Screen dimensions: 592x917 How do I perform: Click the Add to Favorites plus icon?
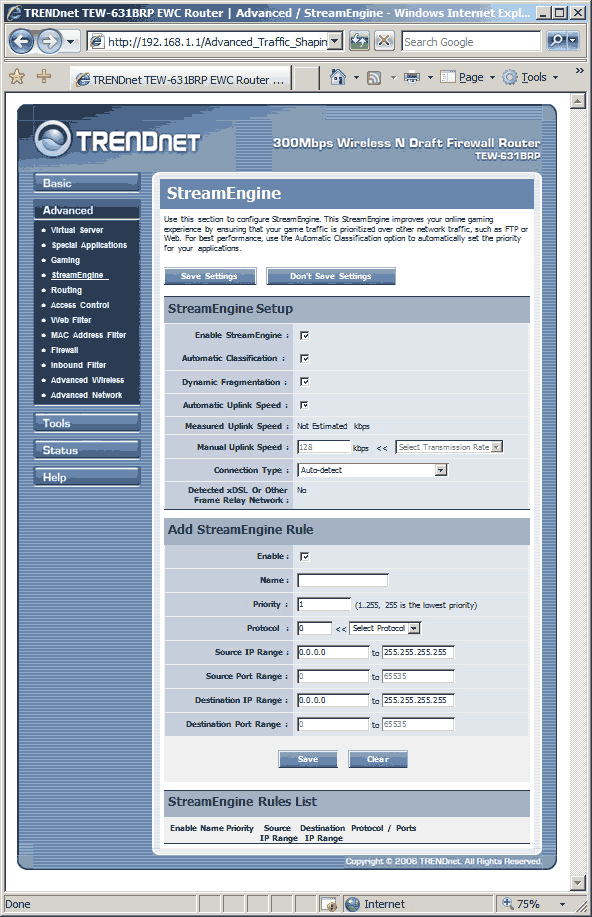(x=44, y=77)
